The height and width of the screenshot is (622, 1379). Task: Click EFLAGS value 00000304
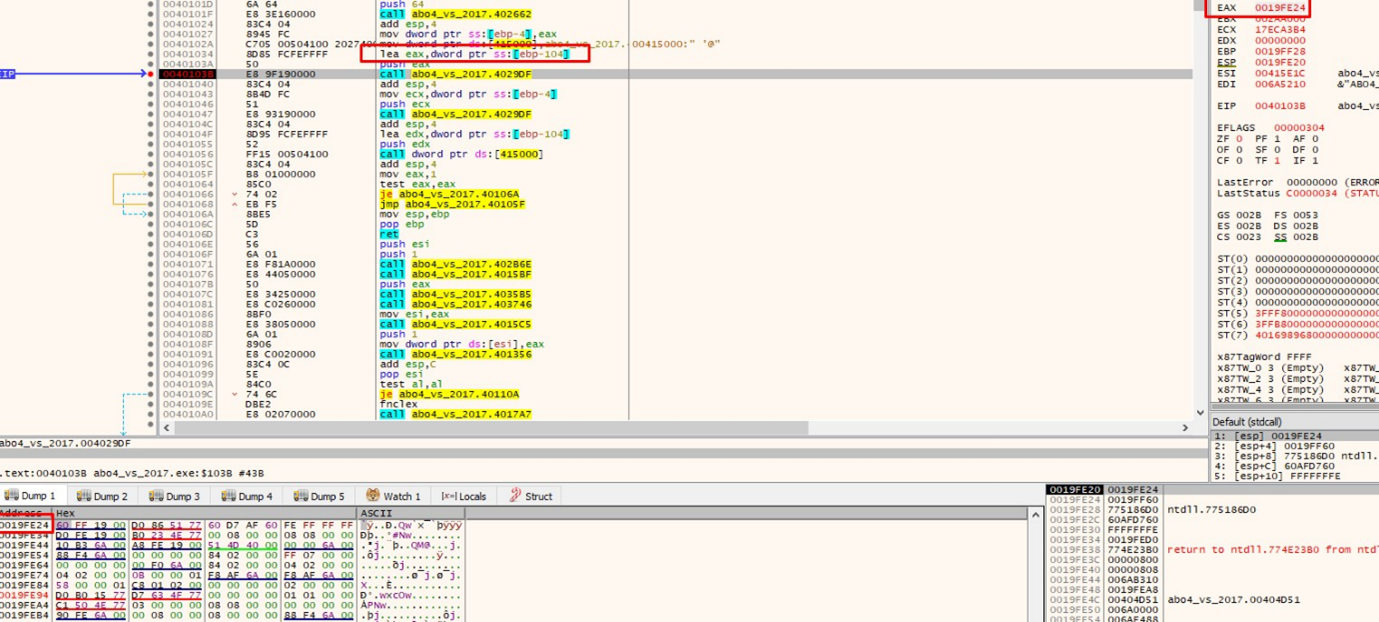point(1299,127)
